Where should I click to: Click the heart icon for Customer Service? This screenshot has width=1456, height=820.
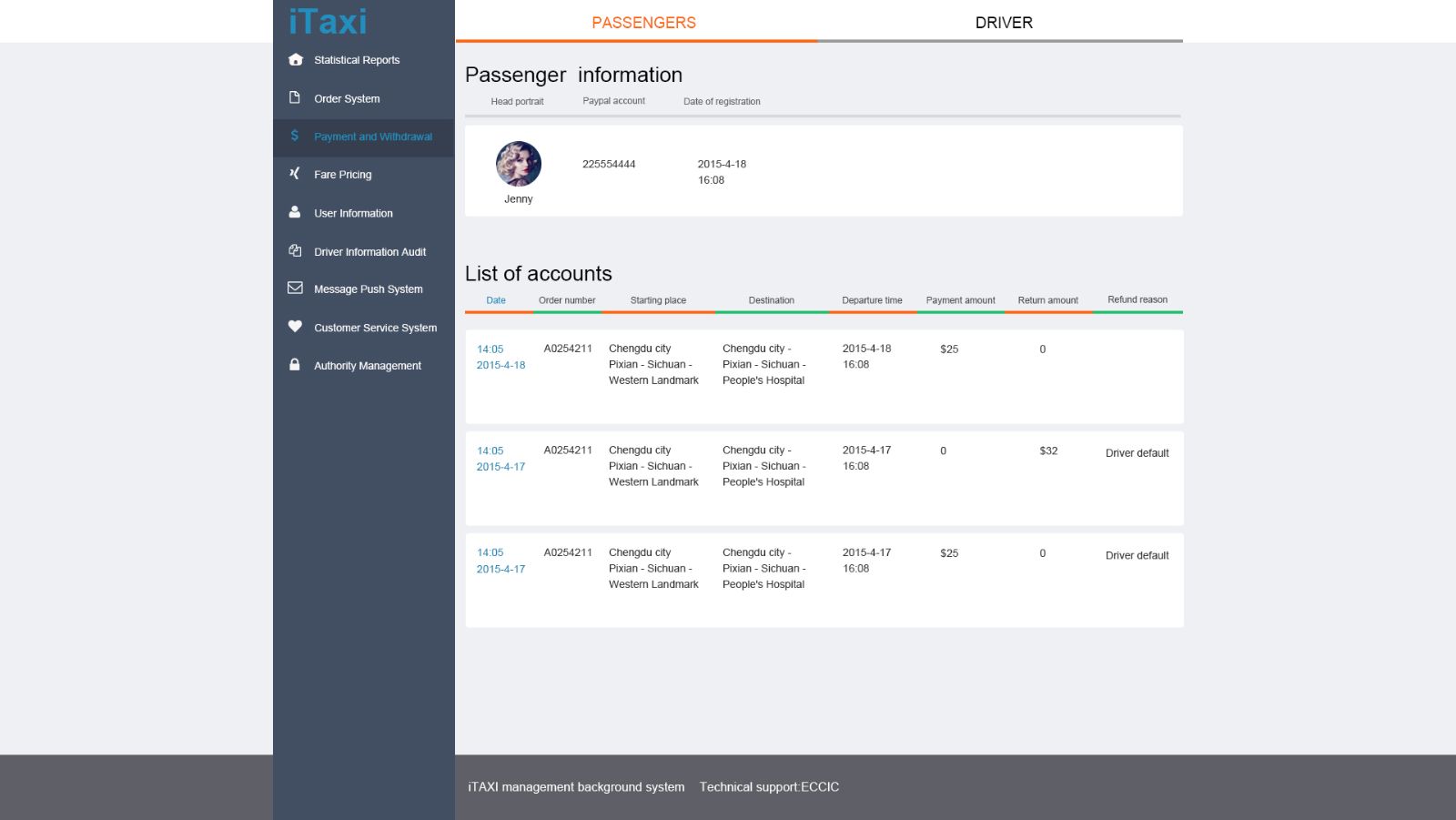point(295,327)
